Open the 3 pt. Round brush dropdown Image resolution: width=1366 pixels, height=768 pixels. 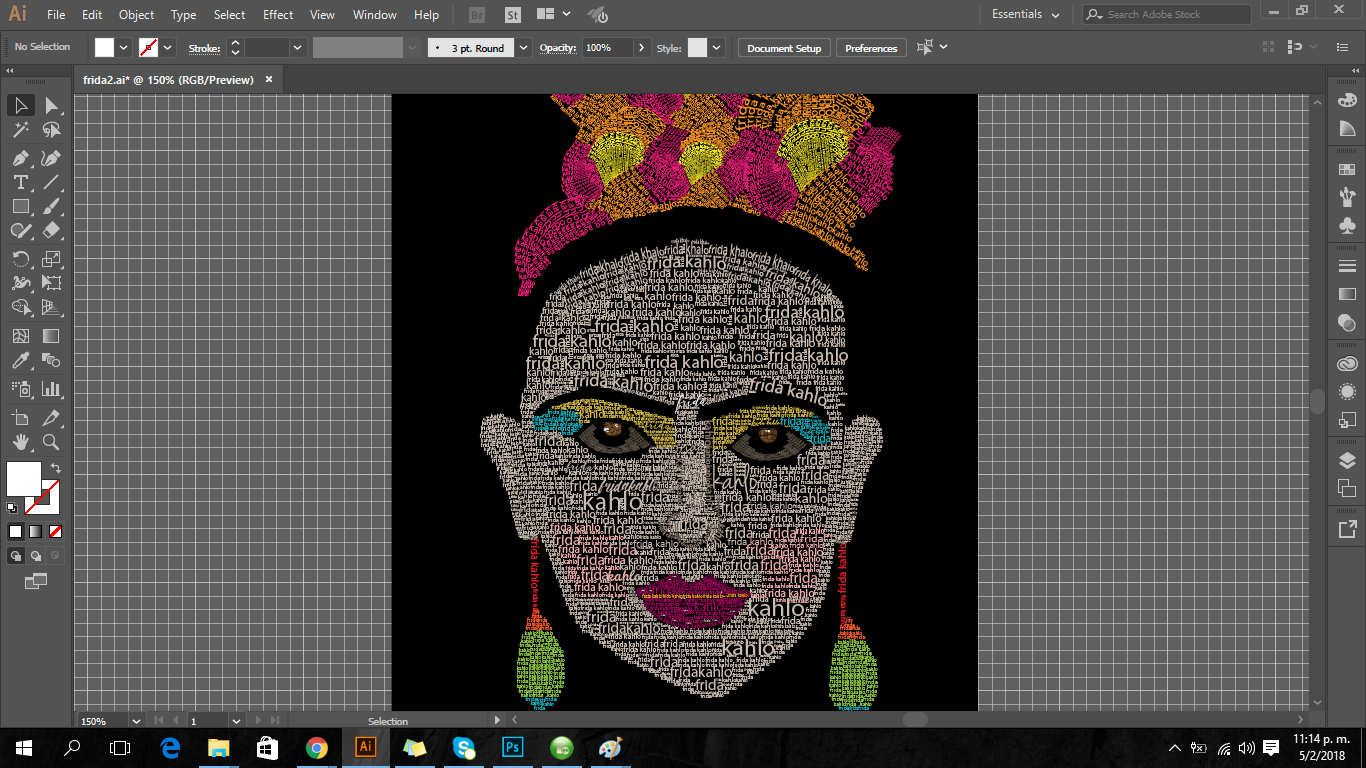point(523,47)
